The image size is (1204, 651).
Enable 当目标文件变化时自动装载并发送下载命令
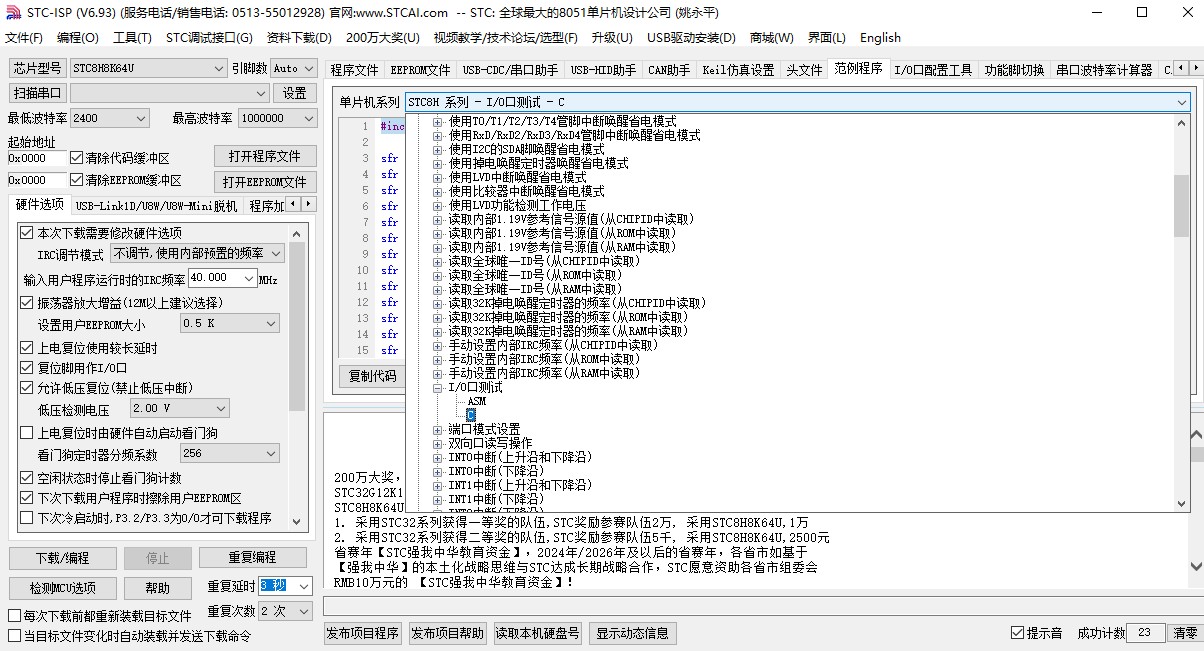pos(15,636)
